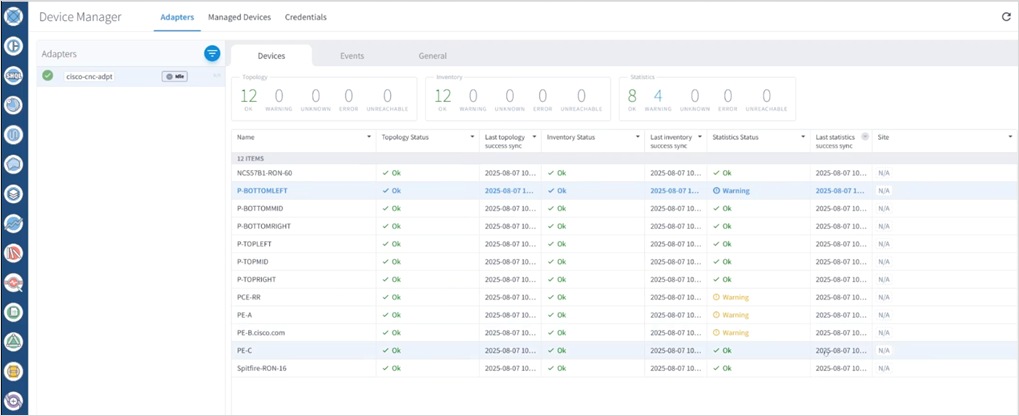Open the General sub-tab
1019x416 pixels.
click(432, 56)
